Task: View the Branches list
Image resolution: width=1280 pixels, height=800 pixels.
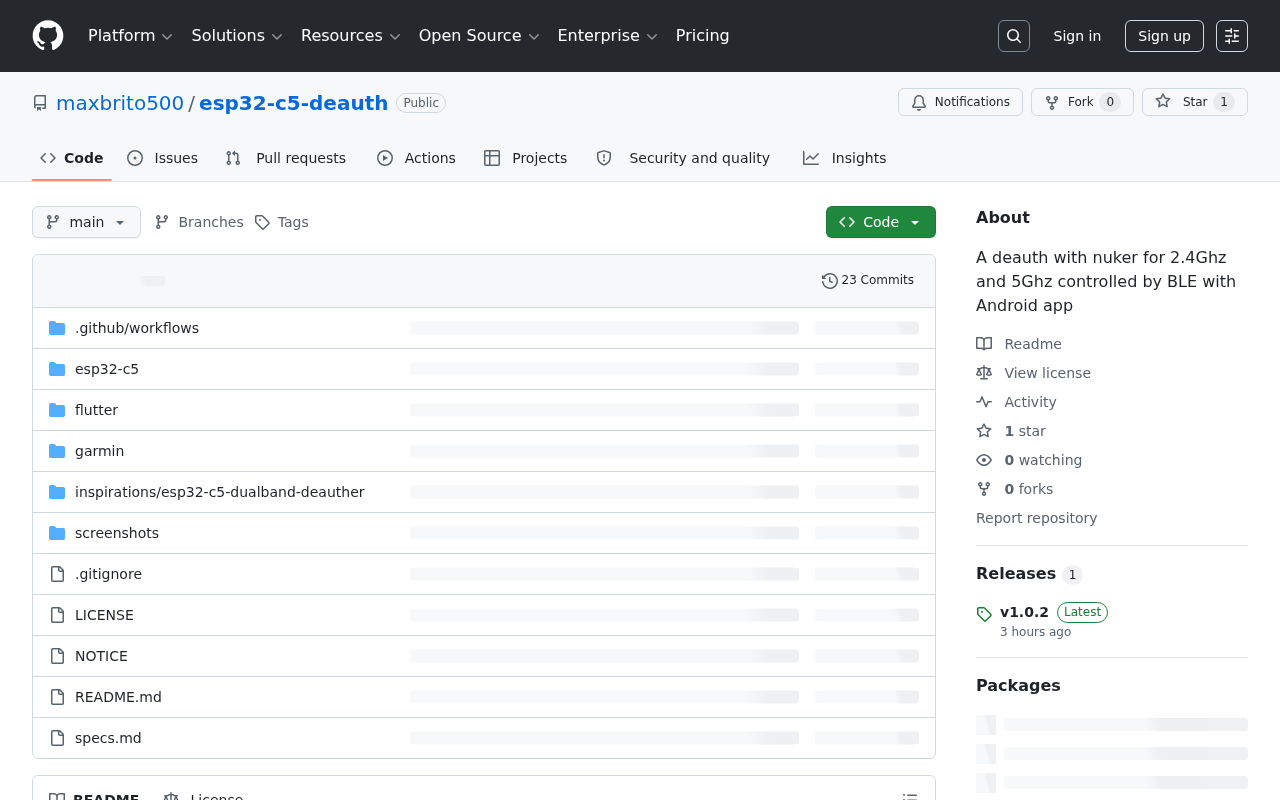Action: [199, 222]
